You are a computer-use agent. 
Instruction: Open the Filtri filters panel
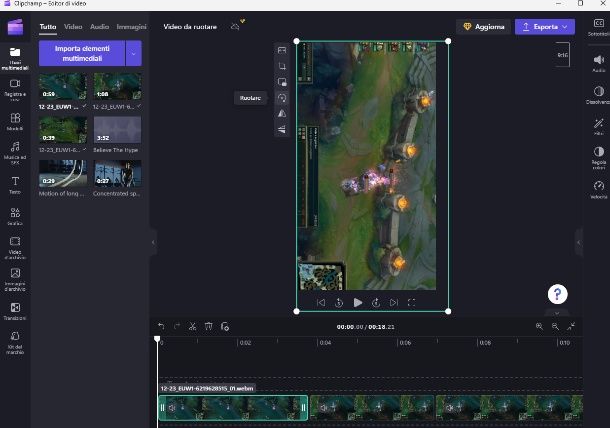coord(599,127)
